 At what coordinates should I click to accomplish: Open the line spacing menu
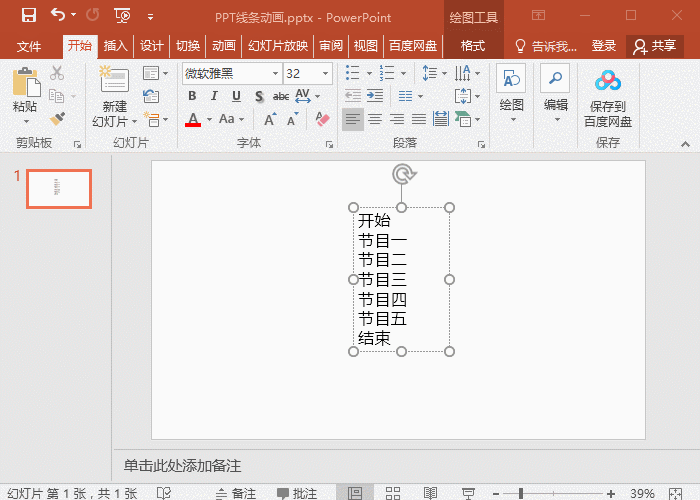(x=433, y=73)
